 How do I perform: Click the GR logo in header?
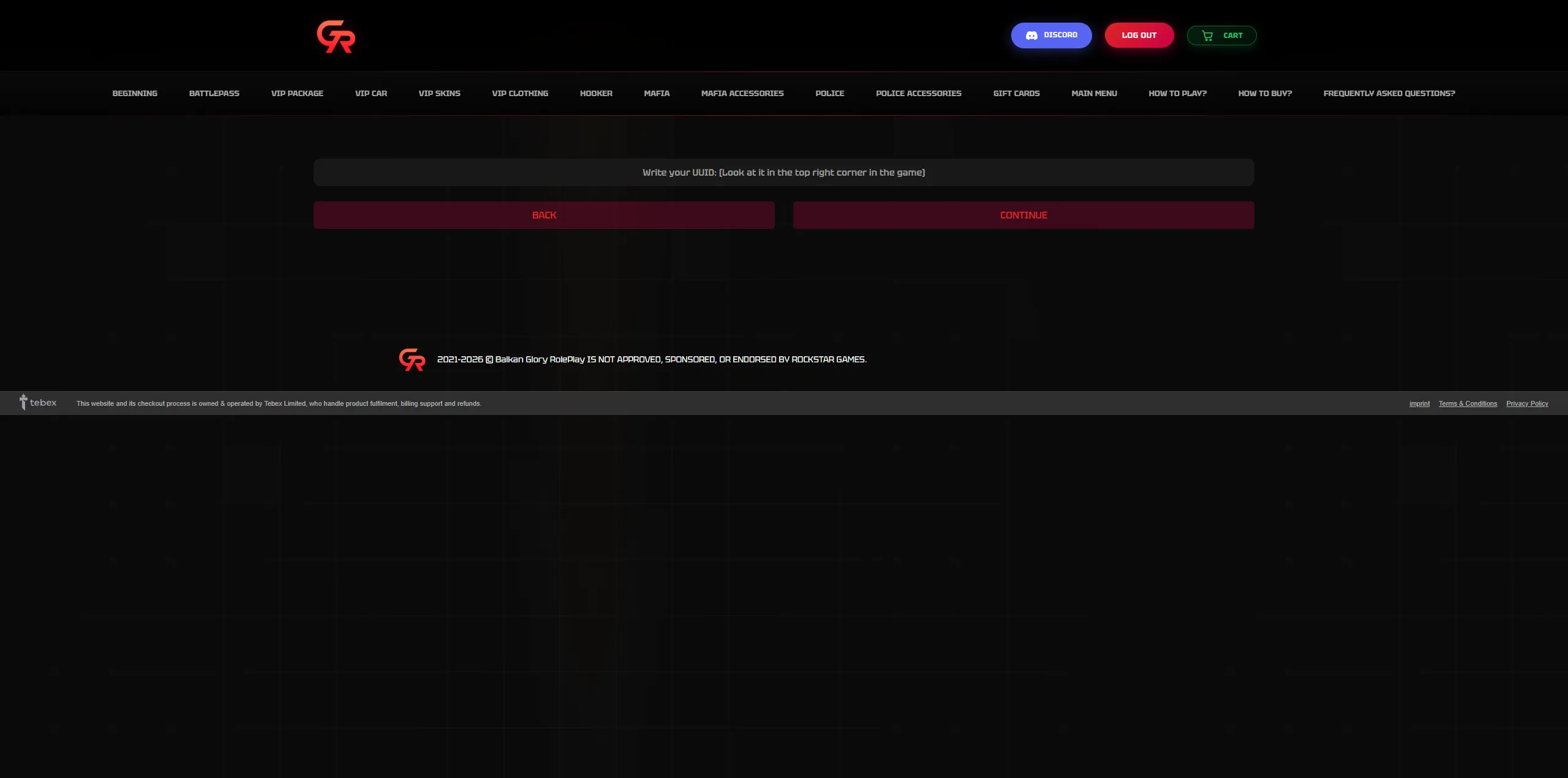click(x=336, y=36)
